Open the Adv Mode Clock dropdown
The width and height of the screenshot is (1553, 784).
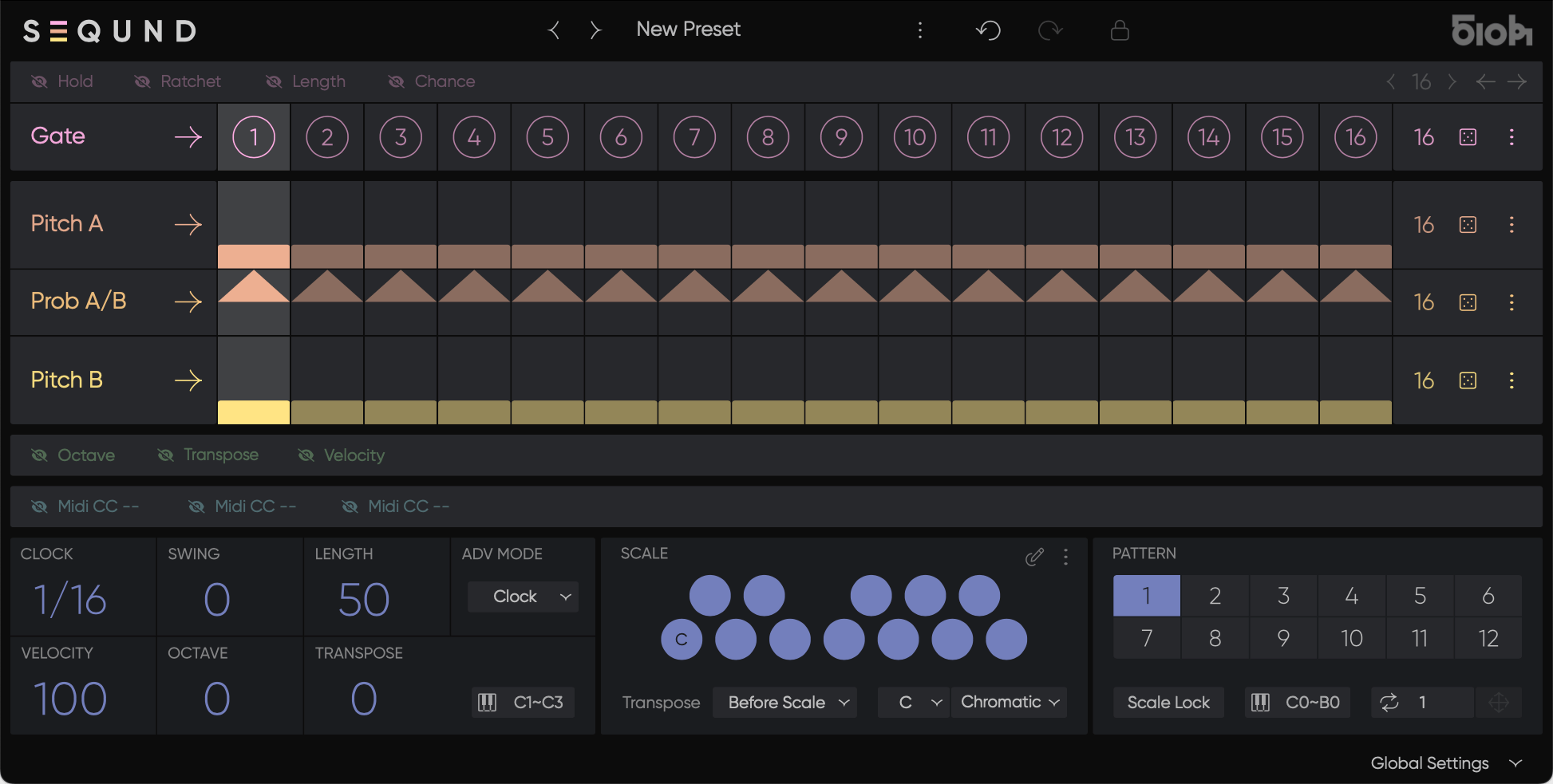coord(524,597)
